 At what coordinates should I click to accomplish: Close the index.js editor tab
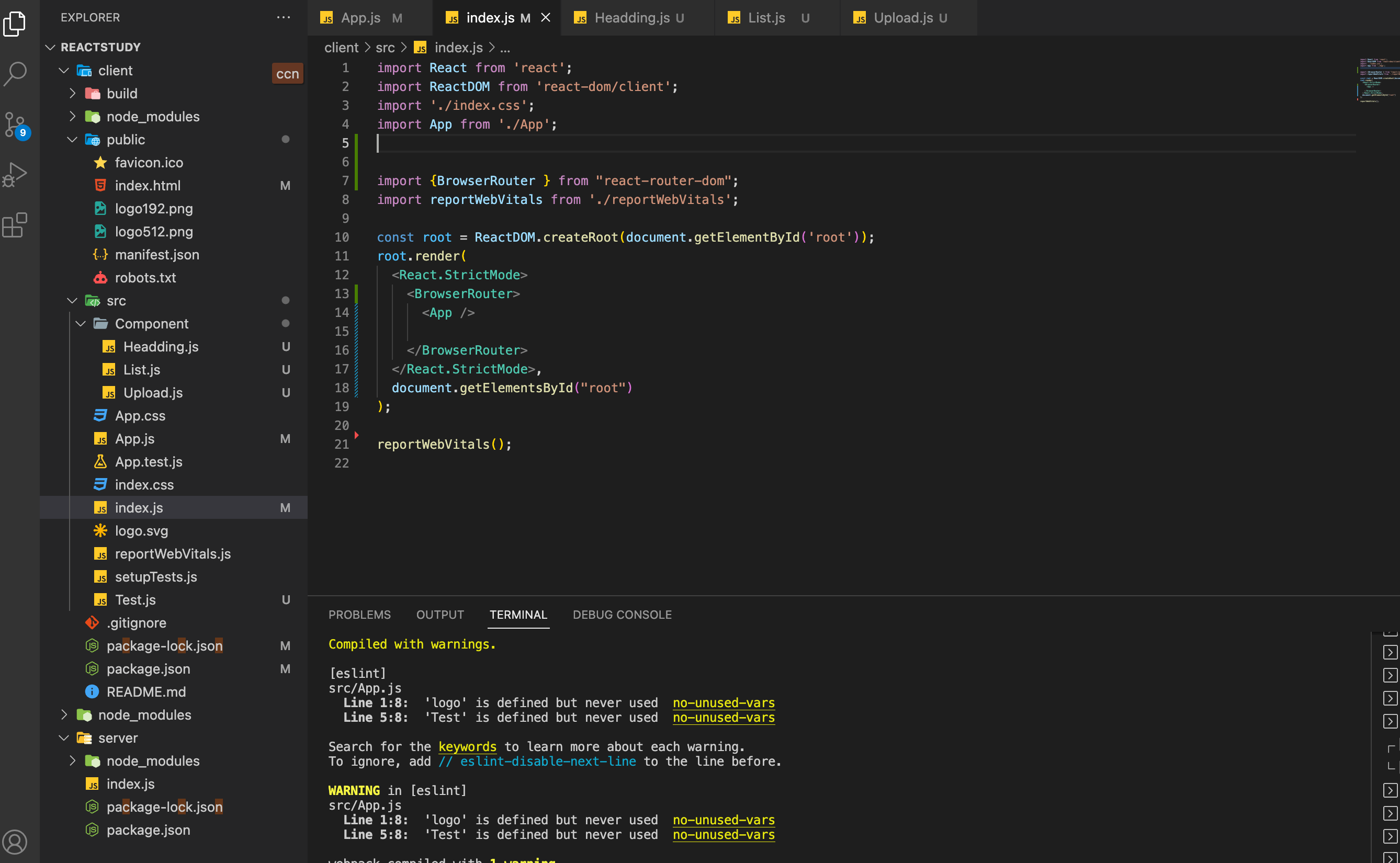click(x=546, y=18)
